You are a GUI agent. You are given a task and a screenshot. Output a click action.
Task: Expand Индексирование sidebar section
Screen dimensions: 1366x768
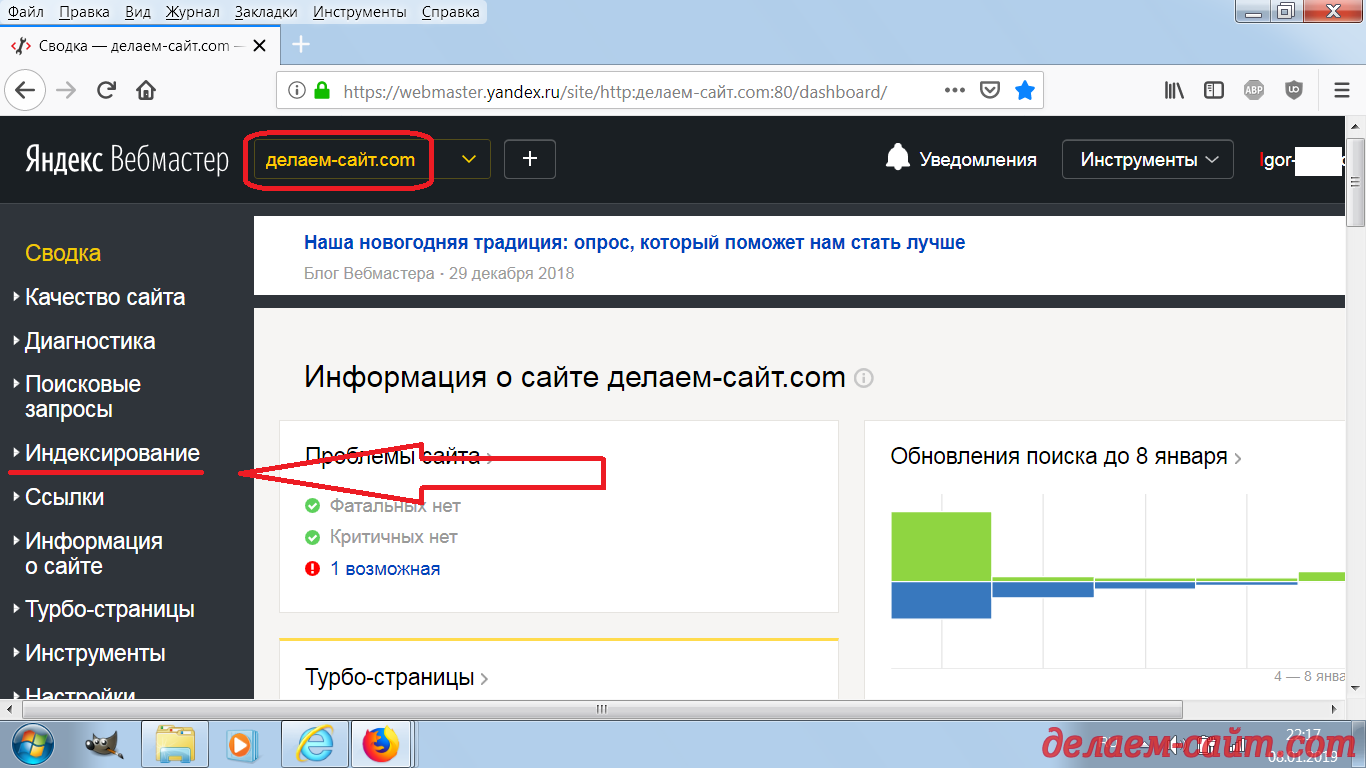tap(112, 453)
